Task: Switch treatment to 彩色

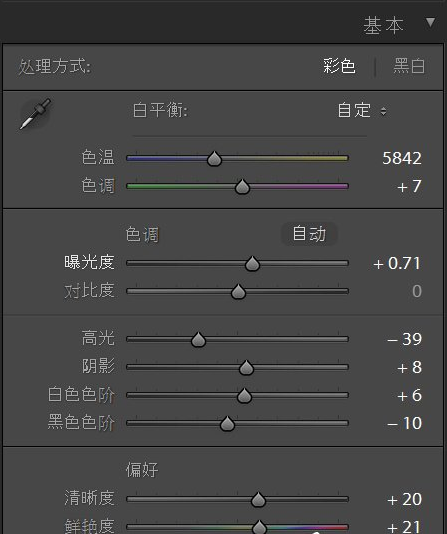Action: [339, 66]
